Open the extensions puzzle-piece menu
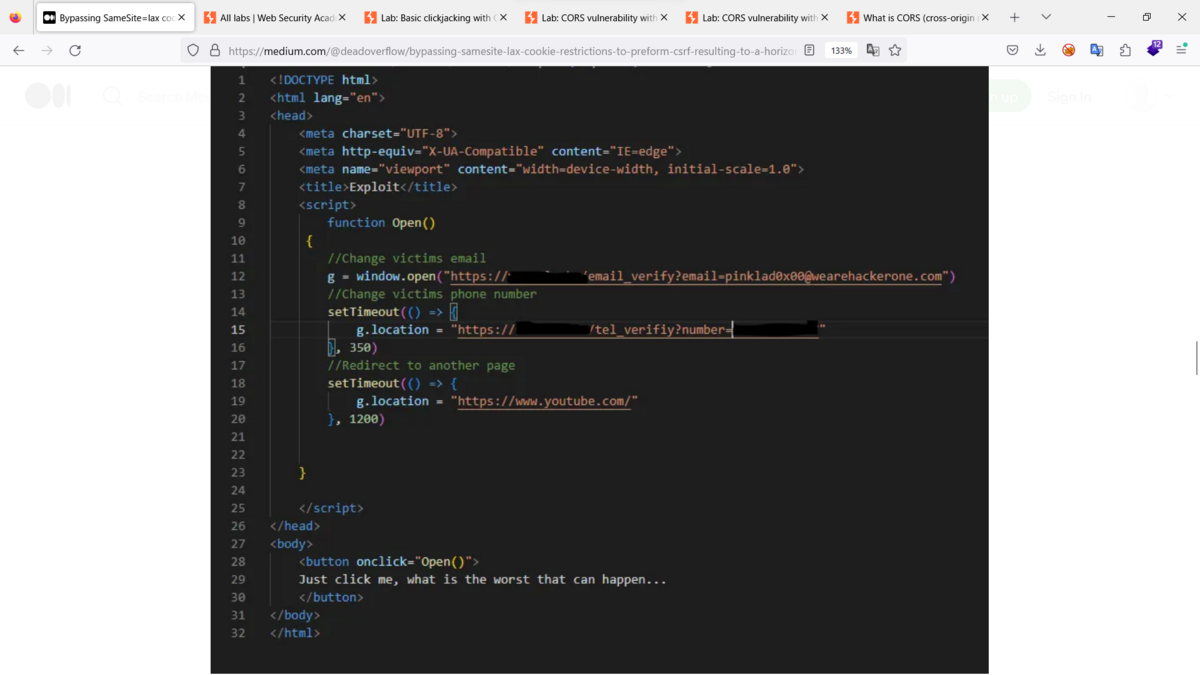 pos(1125,50)
